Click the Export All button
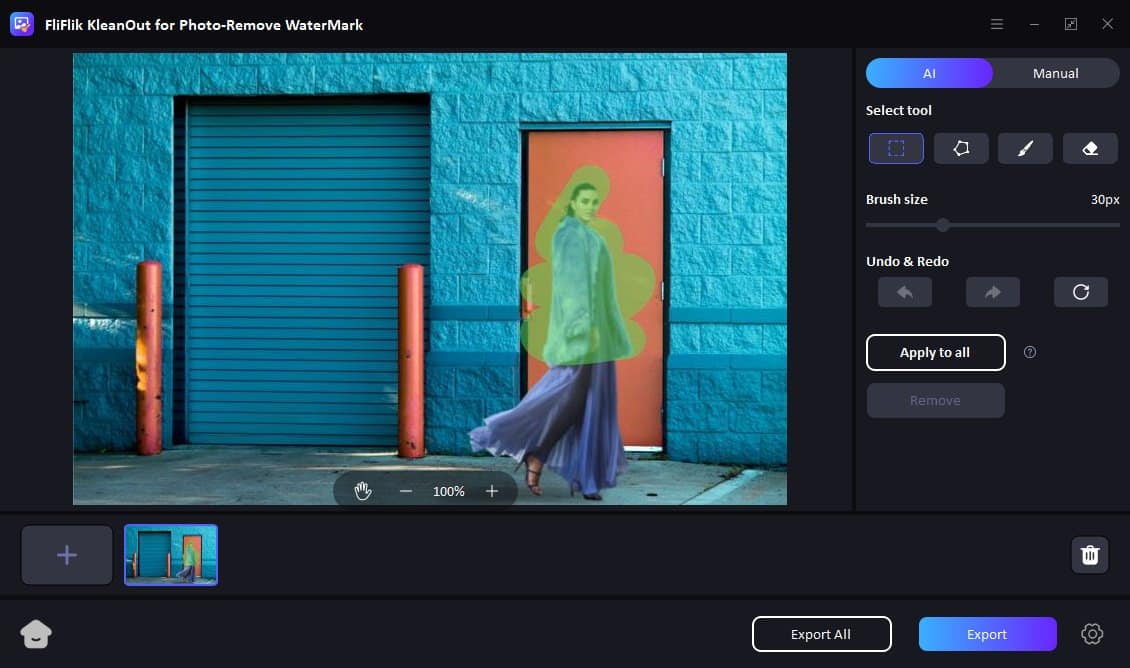This screenshot has height=668, width=1130. [x=821, y=634]
